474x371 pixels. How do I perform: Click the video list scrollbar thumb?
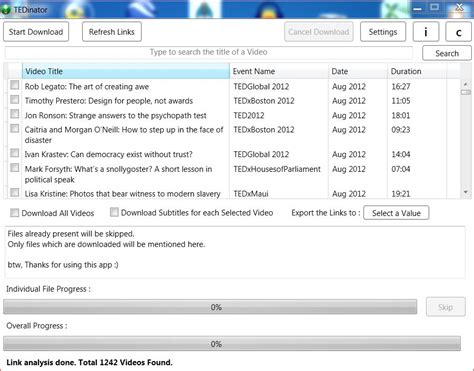pos(466,92)
